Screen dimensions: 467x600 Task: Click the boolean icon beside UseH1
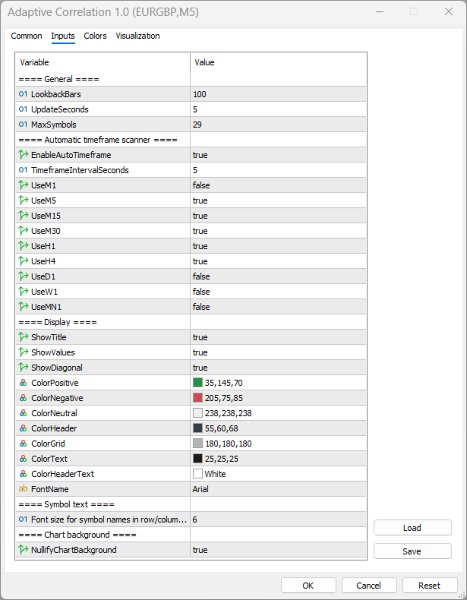pyautogui.click(x=23, y=246)
